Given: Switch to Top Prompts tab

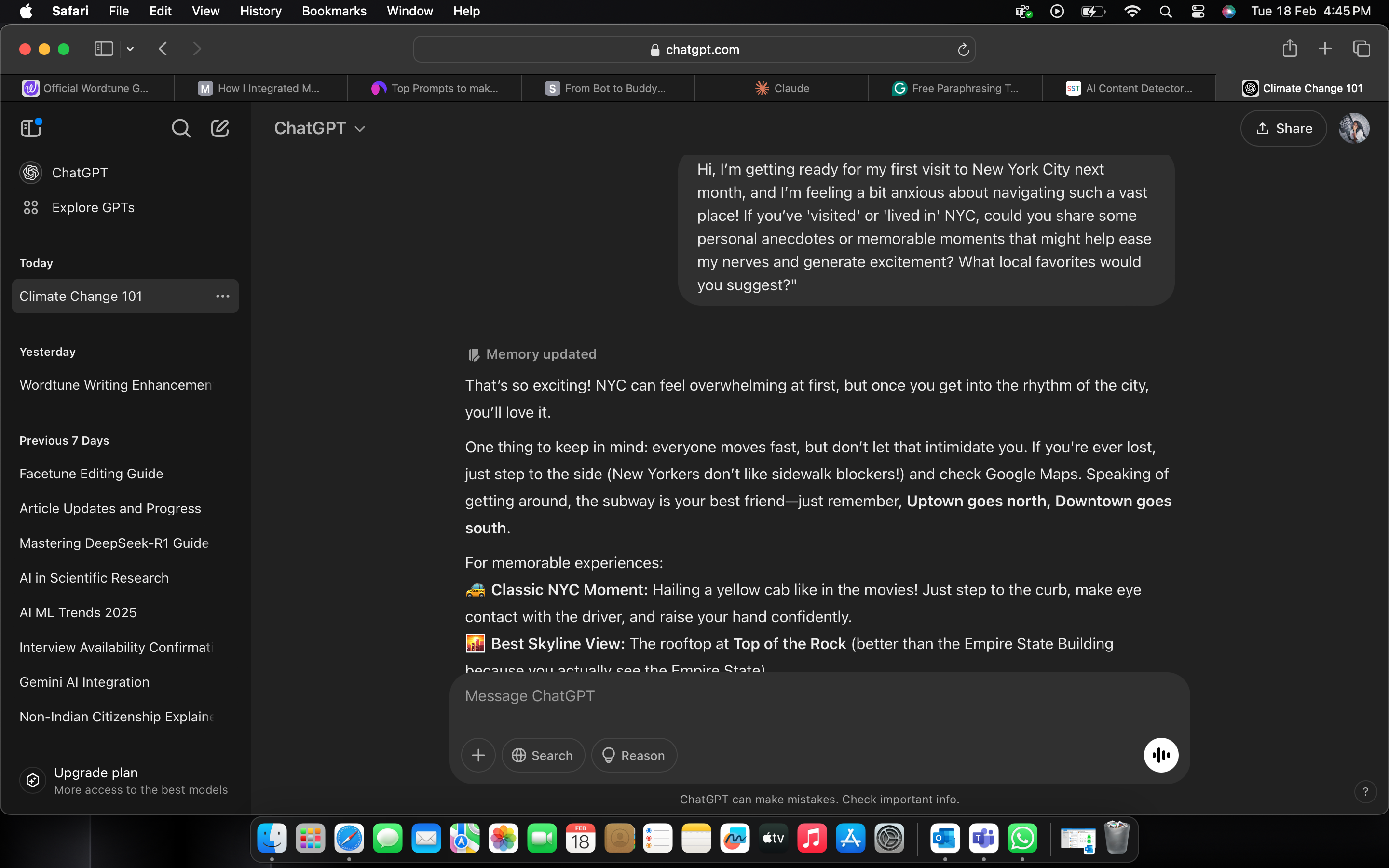Looking at the screenshot, I should pos(435,88).
